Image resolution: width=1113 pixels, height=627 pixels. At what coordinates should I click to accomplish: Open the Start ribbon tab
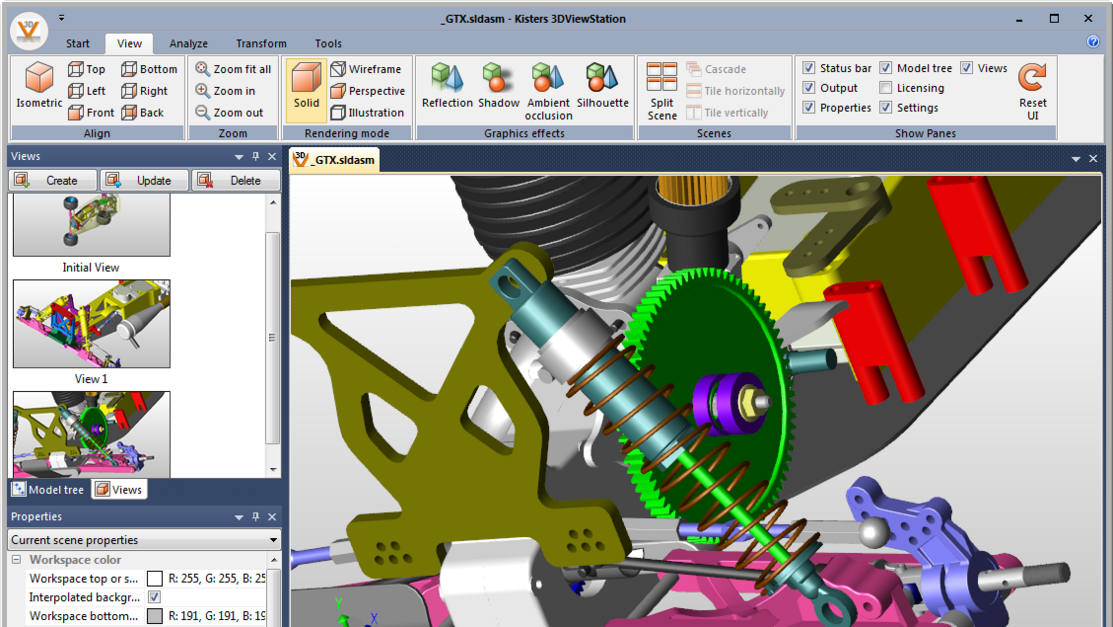pos(77,43)
